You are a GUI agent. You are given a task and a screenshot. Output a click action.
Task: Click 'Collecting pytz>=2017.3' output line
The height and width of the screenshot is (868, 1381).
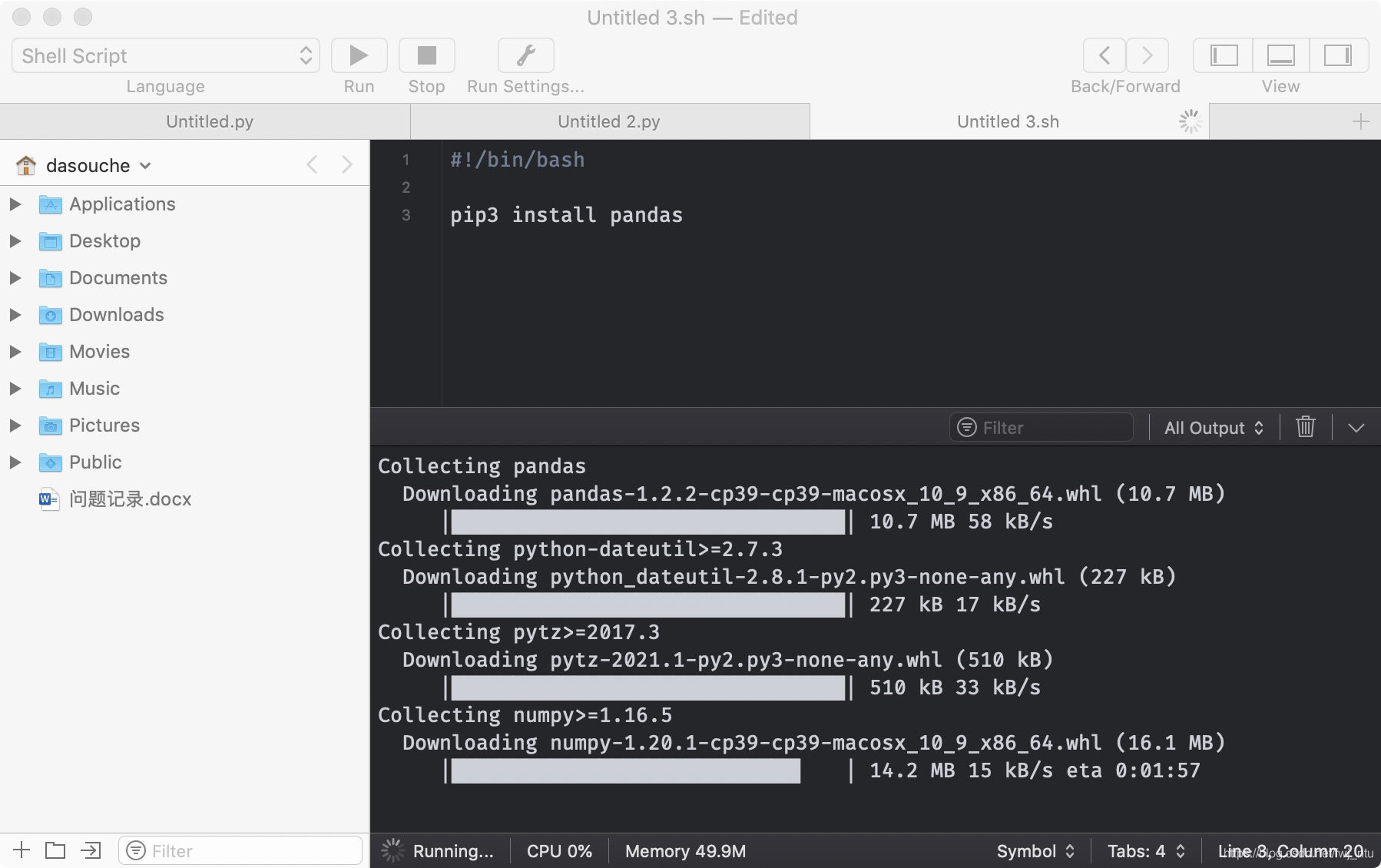[x=518, y=631]
